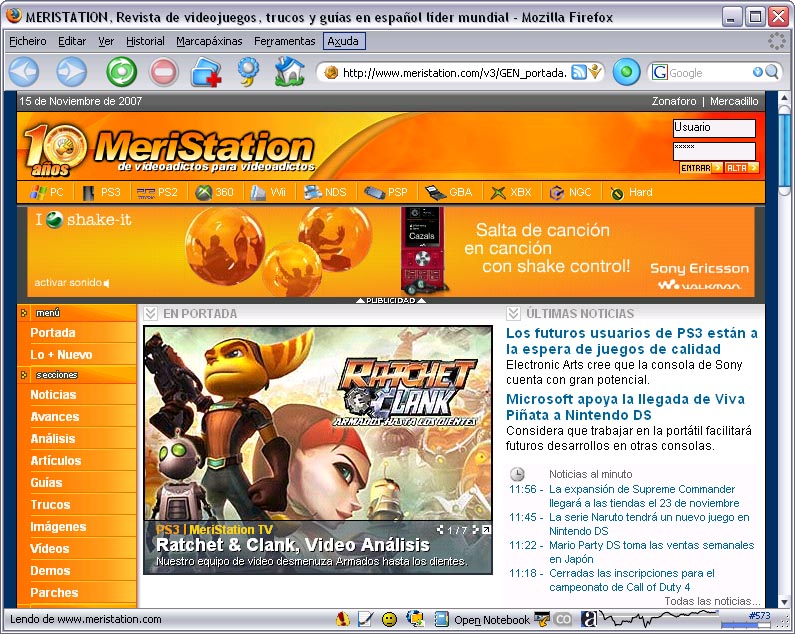The width and height of the screenshot is (795, 634).
Task: Click the Ratchet & Clank featured image
Action: point(318,424)
